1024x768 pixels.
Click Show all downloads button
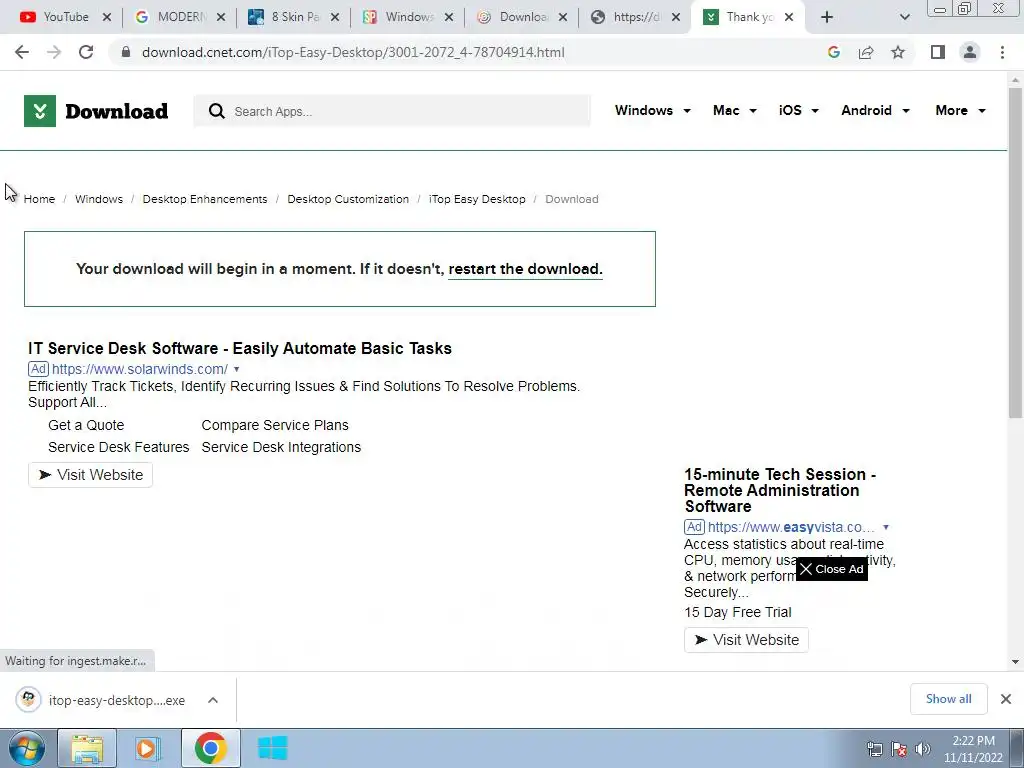[x=948, y=699]
